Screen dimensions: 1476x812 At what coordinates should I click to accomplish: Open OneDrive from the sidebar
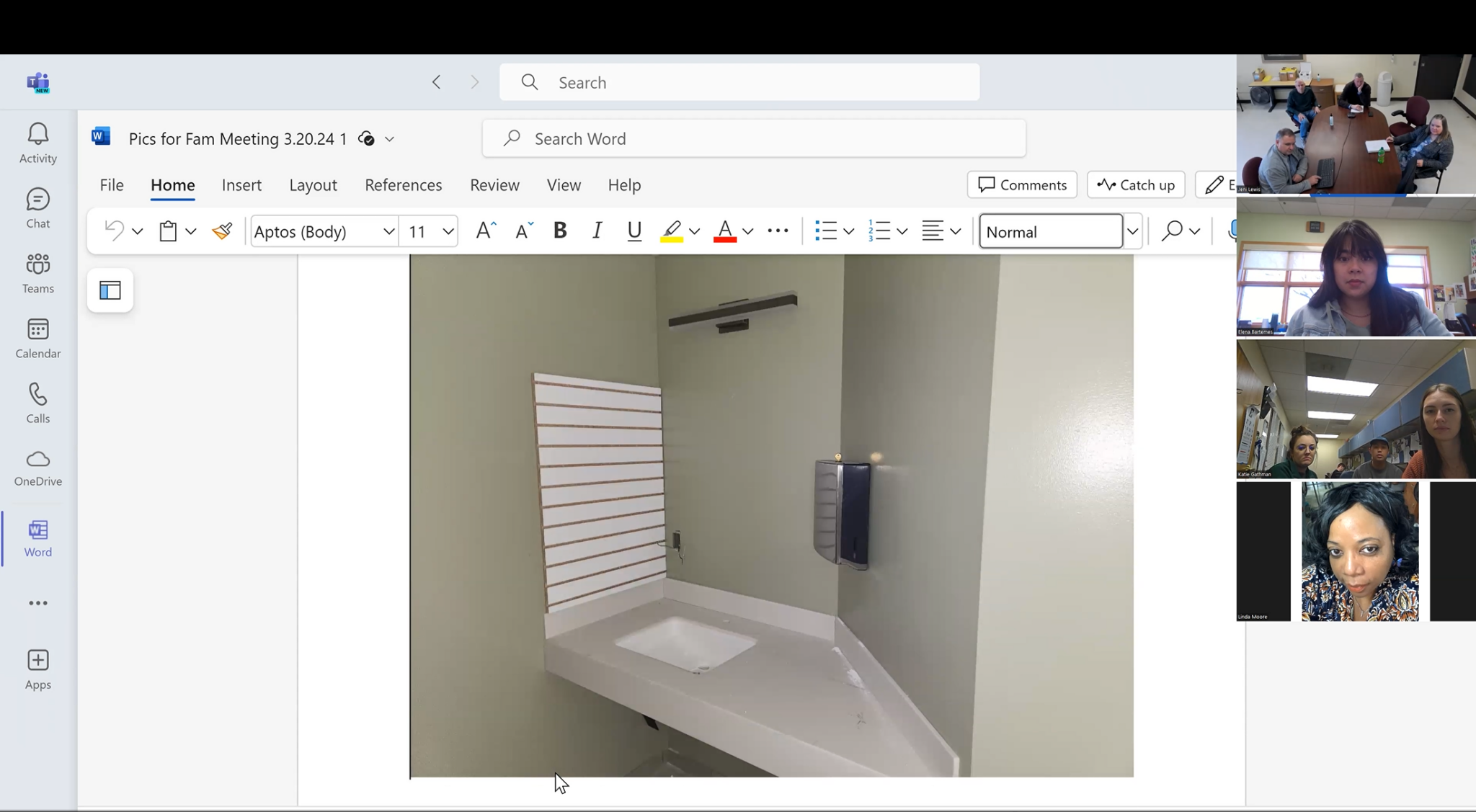coord(38,468)
